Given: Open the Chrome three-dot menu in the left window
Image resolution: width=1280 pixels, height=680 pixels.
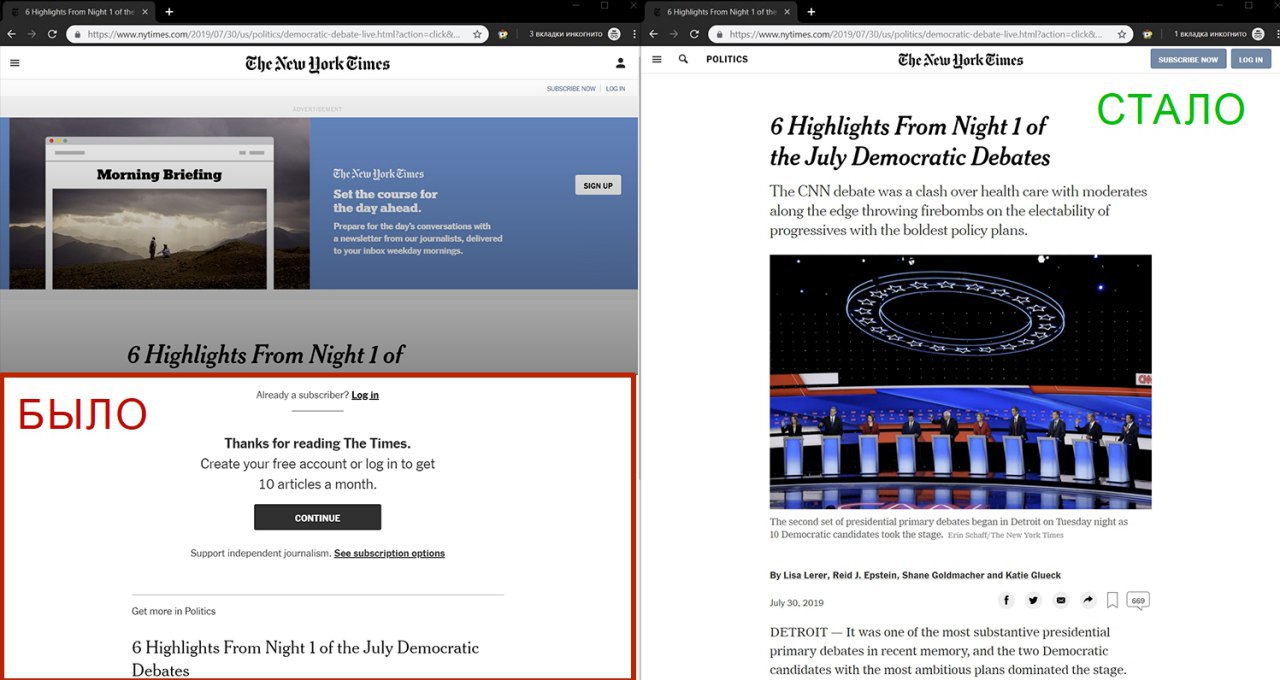Looking at the screenshot, I should point(634,34).
